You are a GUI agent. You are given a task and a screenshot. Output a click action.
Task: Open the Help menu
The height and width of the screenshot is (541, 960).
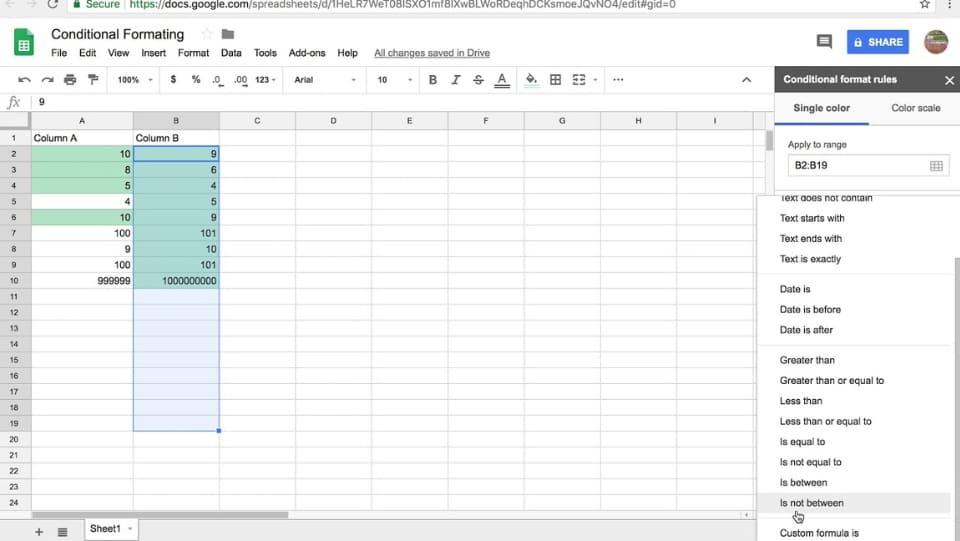[x=347, y=53]
